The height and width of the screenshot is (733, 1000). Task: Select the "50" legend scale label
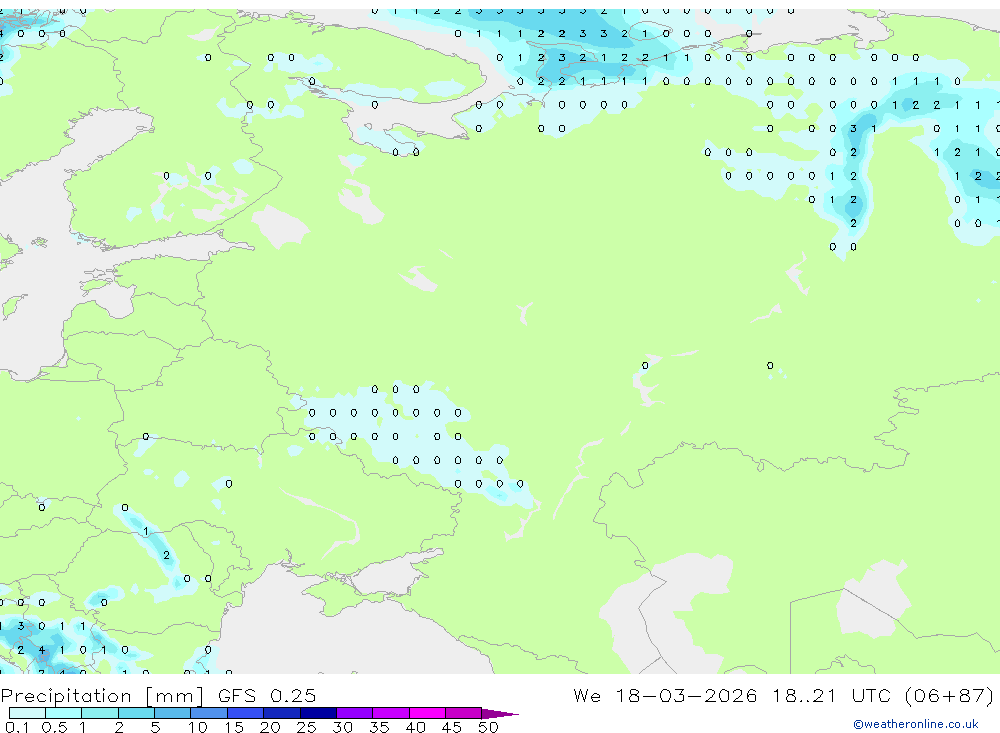point(488,727)
